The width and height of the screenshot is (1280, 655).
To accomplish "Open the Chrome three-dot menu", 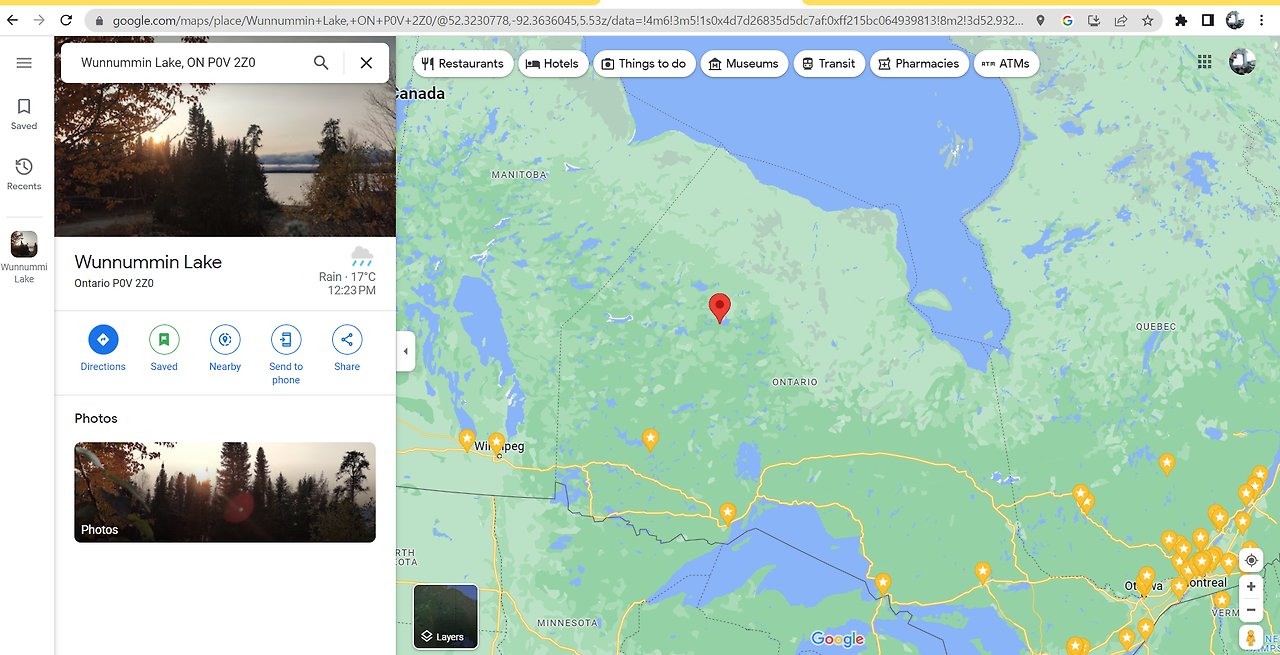I will 1262,20.
